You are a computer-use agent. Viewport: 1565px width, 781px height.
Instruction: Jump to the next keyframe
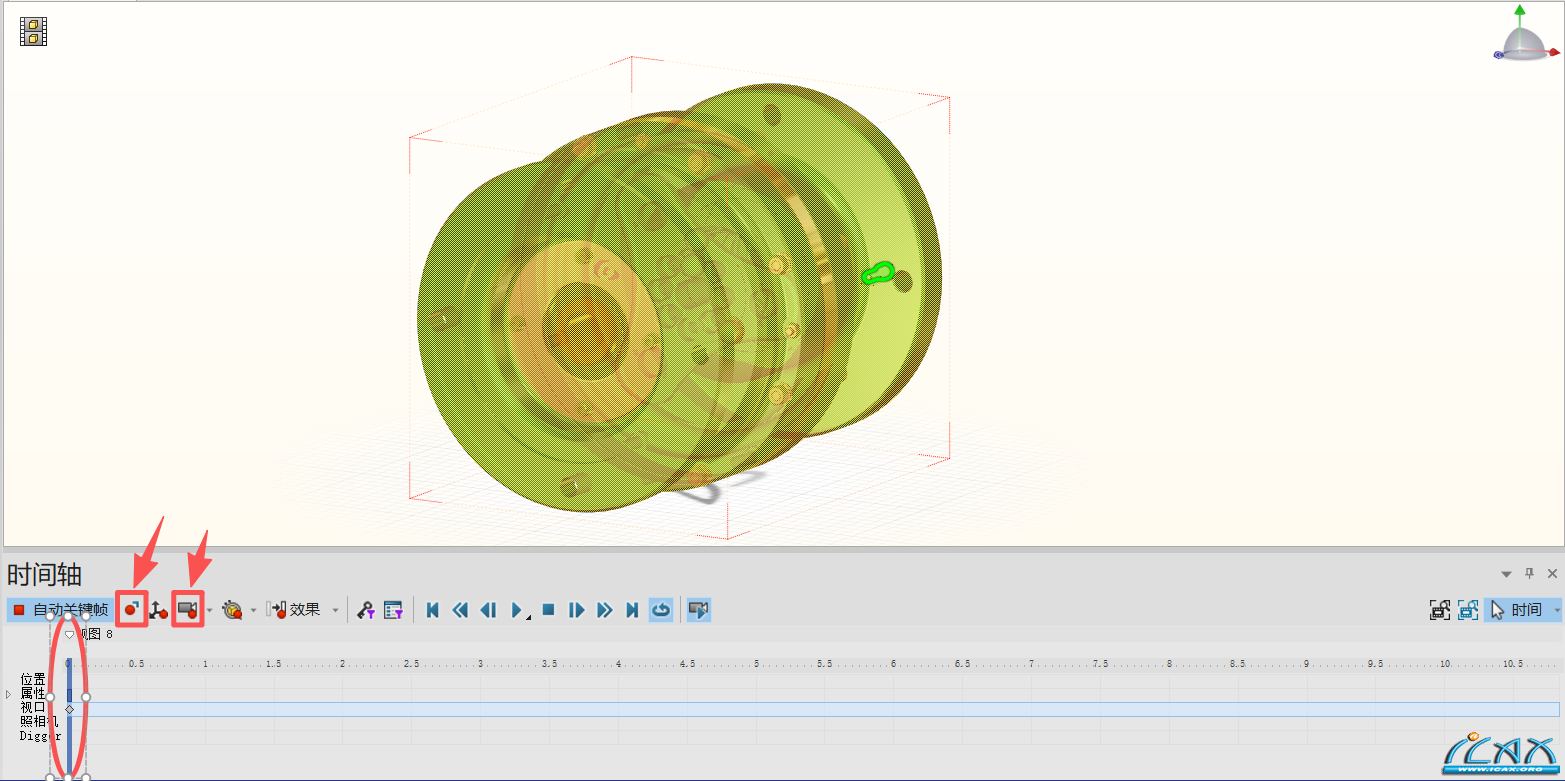[x=605, y=610]
